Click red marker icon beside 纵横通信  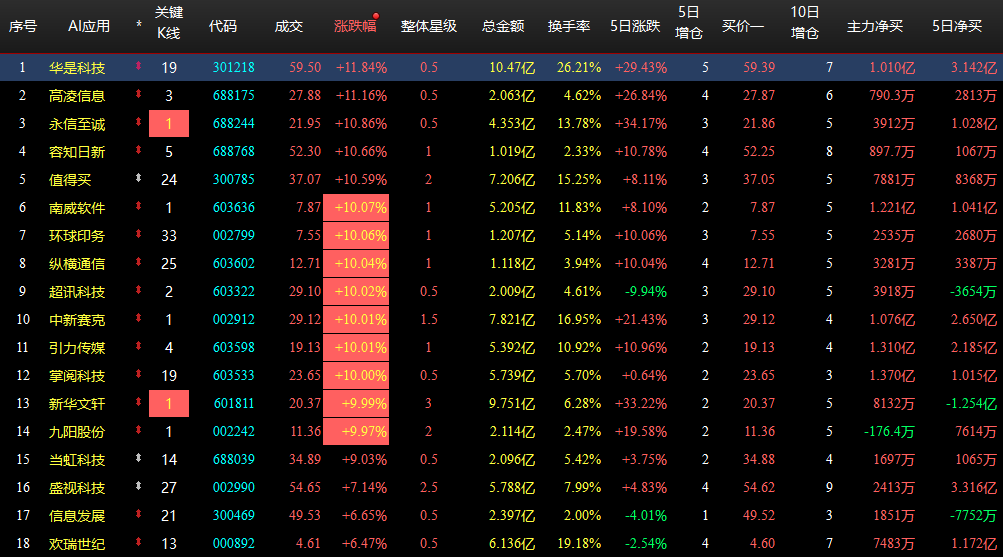click(x=138, y=262)
